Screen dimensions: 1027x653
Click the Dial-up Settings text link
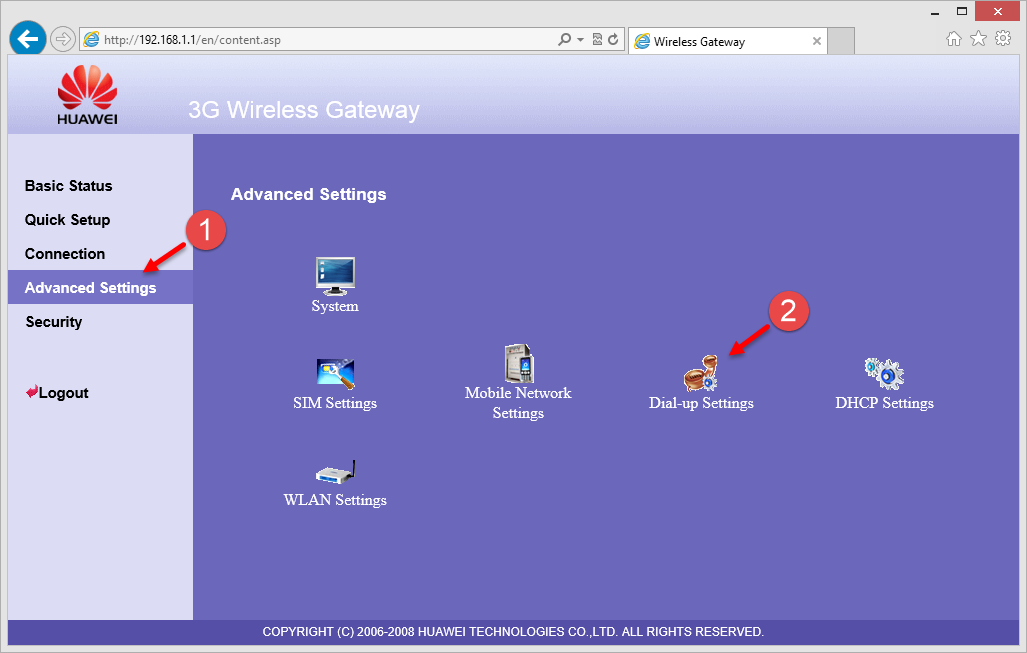click(701, 403)
